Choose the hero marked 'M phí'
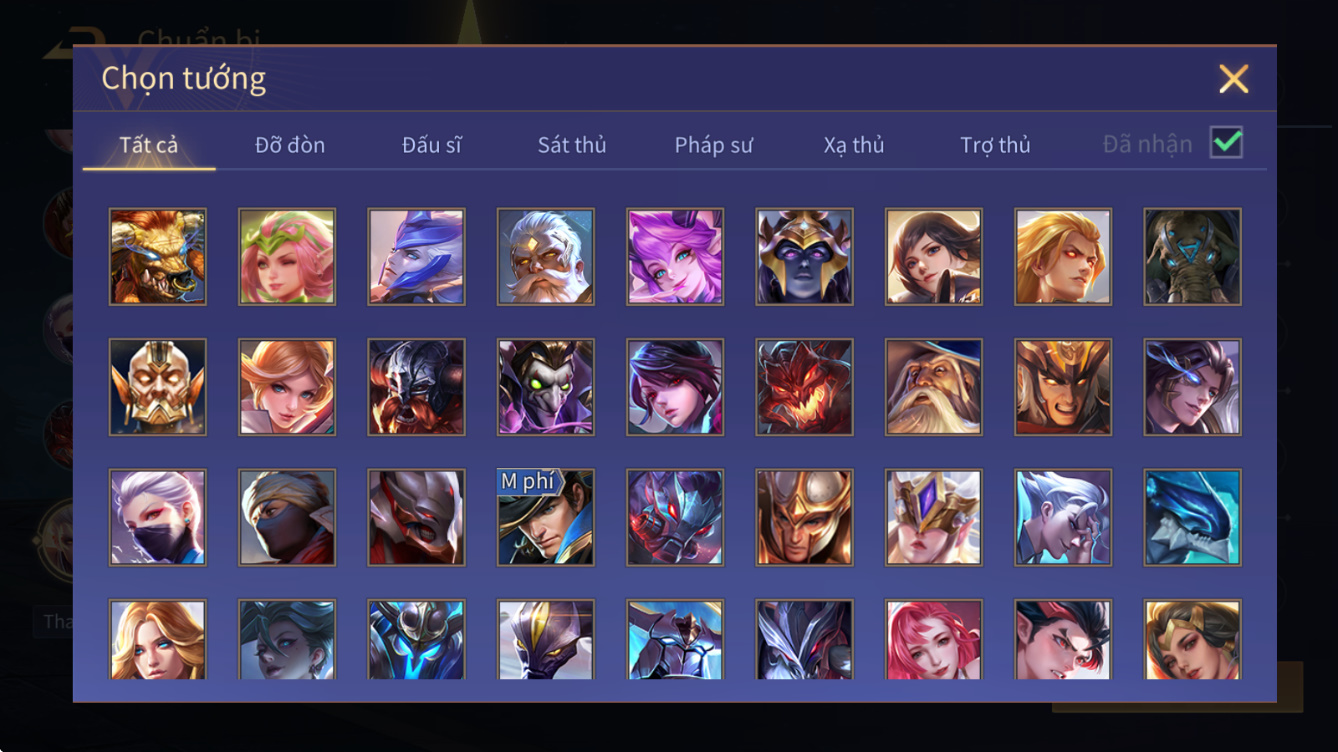 pos(546,518)
